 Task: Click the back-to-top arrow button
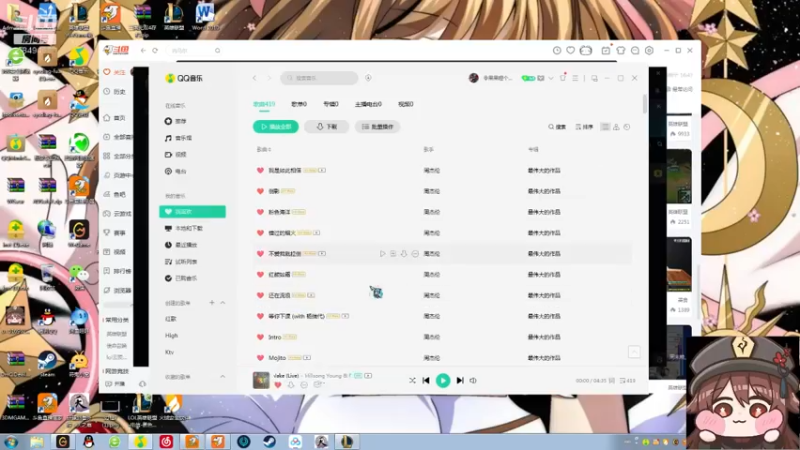click(x=634, y=352)
